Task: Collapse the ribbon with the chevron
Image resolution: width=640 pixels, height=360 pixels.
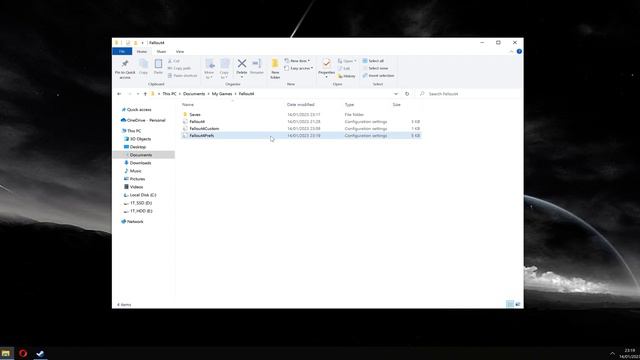Action: (511, 51)
